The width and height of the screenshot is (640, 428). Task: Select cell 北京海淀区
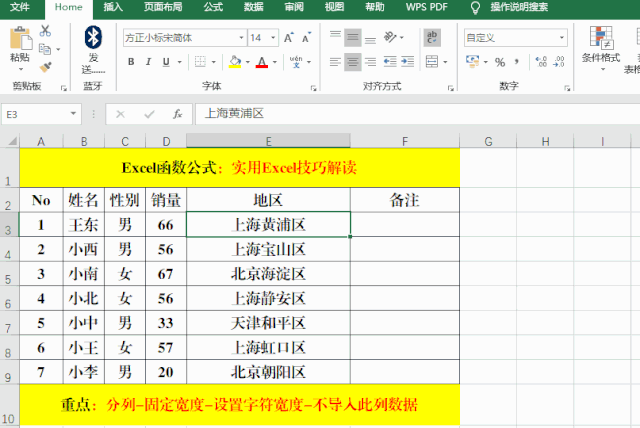click(x=268, y=274)
